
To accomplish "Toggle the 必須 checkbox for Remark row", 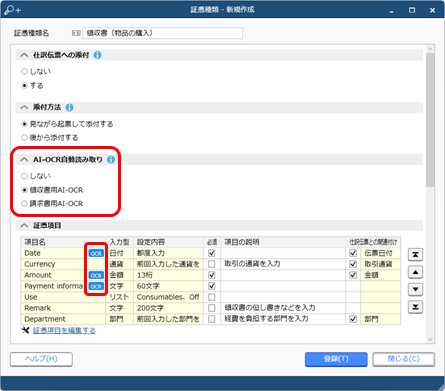I will [211, 308].
